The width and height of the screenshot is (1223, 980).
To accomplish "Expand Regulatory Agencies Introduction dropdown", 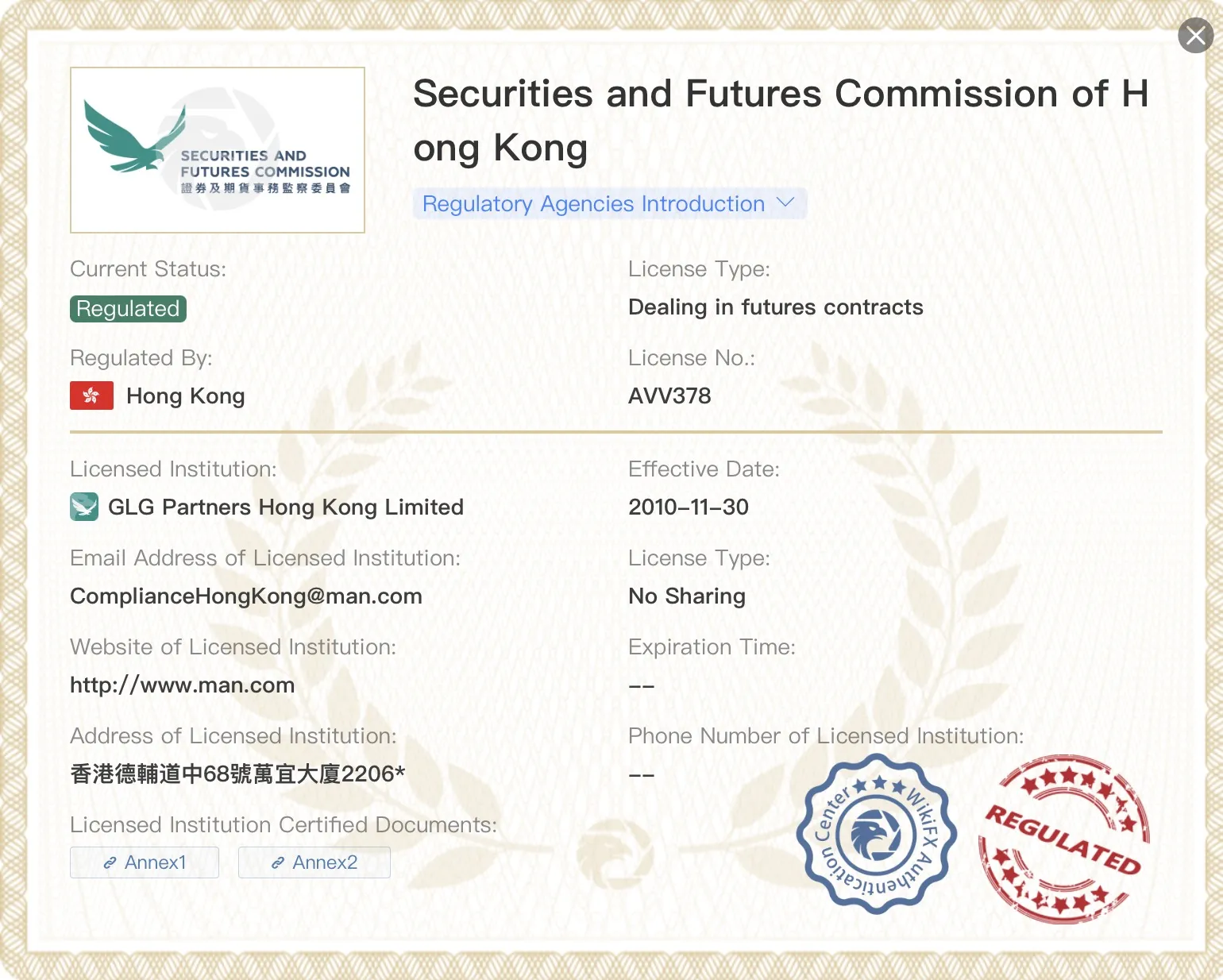I will tap(609, 204).
